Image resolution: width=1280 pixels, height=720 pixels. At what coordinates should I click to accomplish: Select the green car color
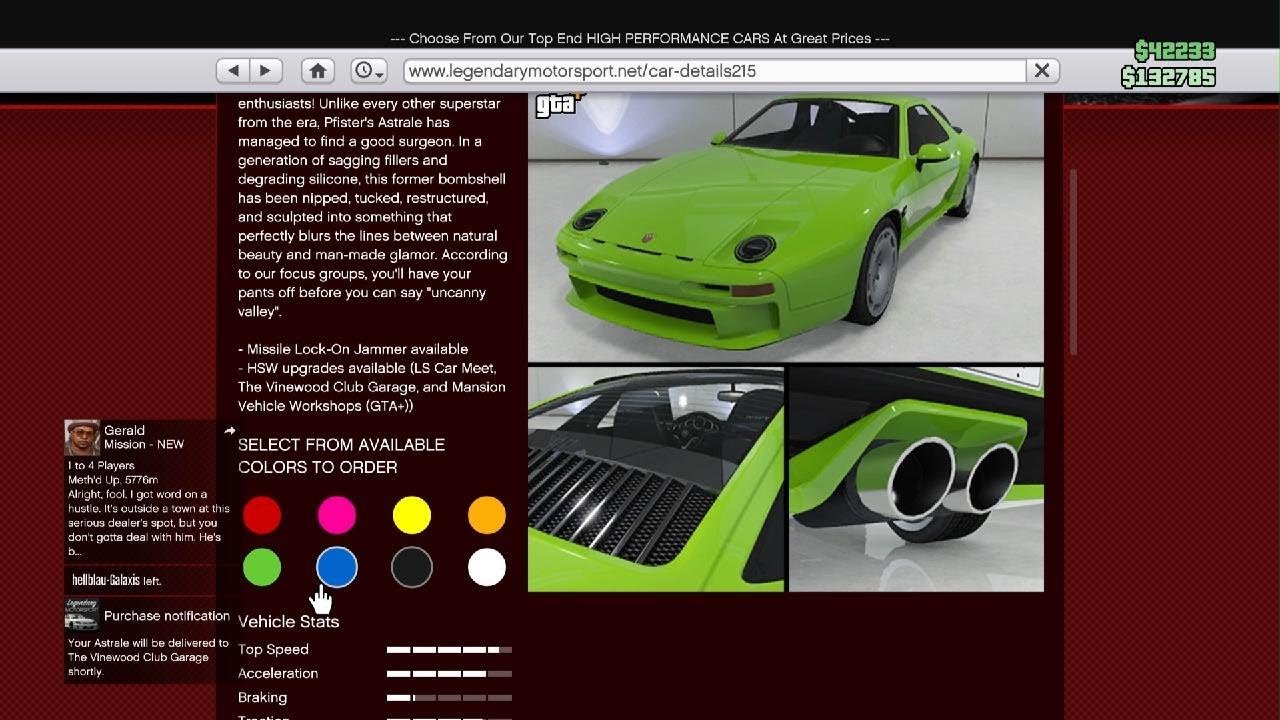pyautogui.click(x=262, y=567)
